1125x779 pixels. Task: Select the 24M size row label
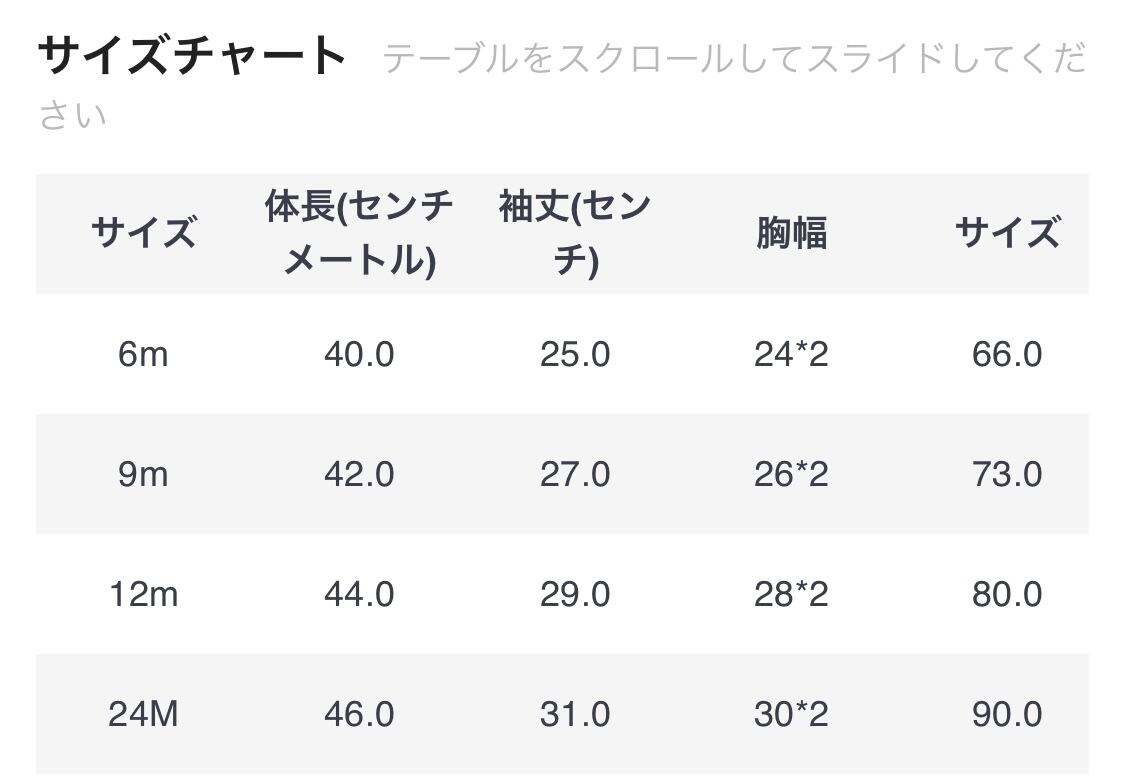pyautogui.click(x=143, y=714)
